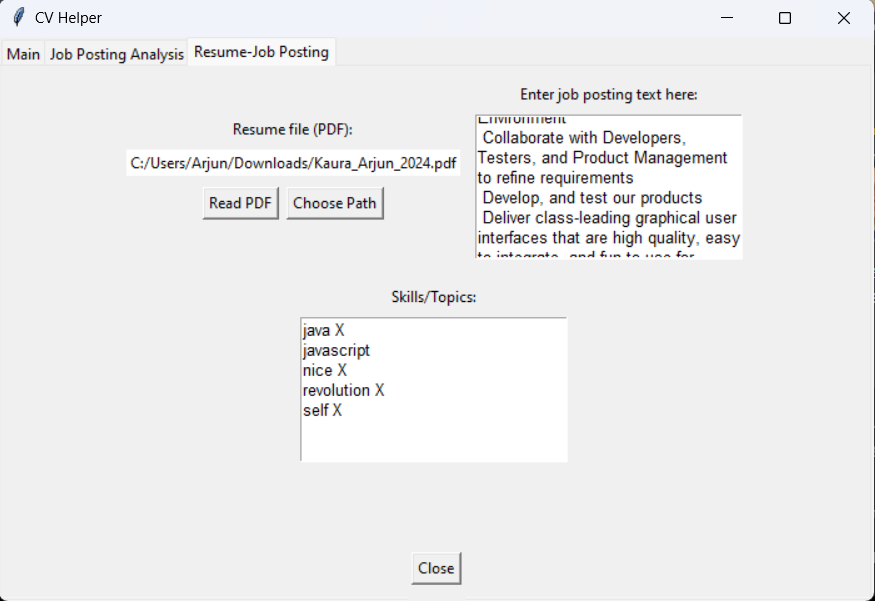
Task: Select 'self X' in Skills/Topics list
Action: point(322,410)
